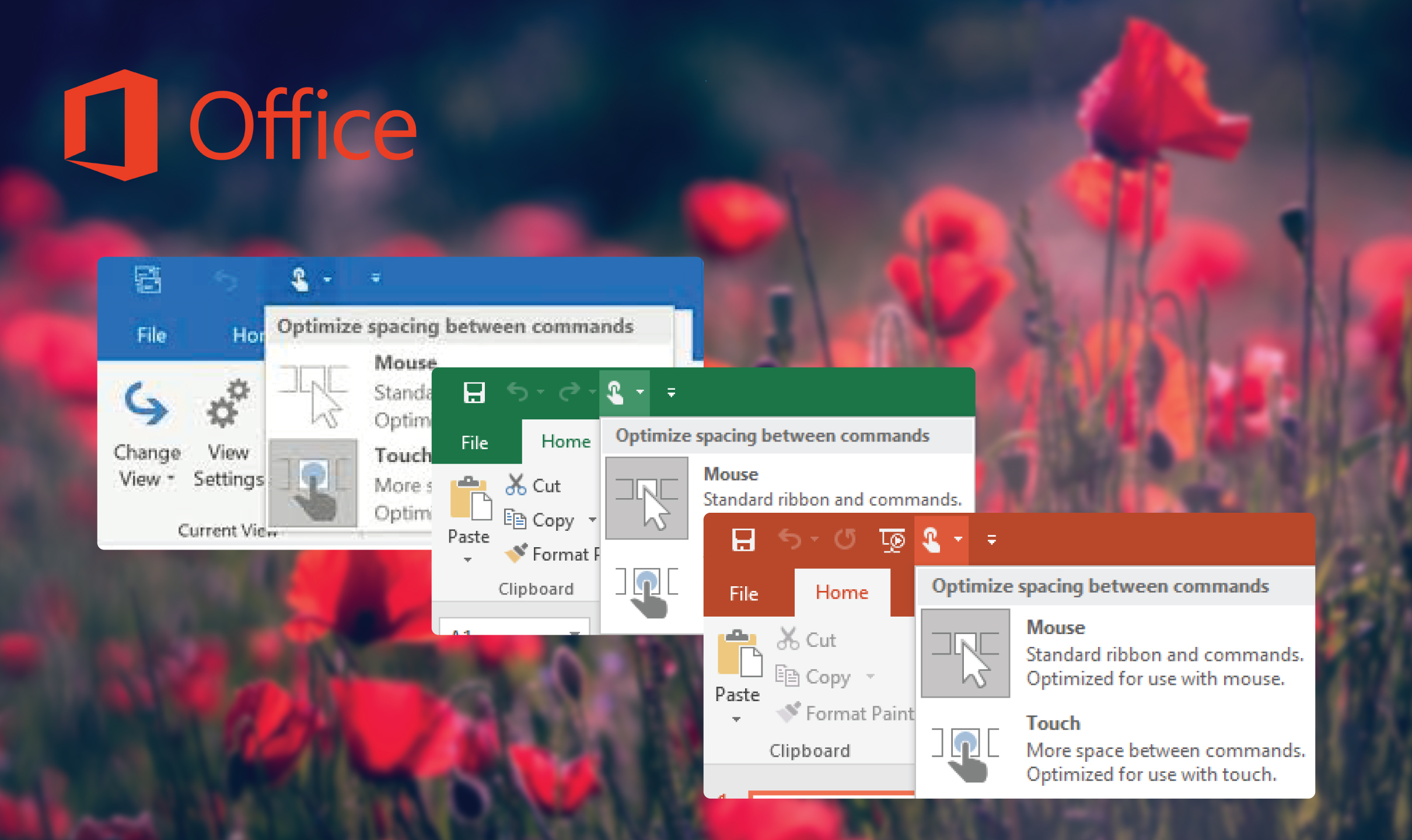This screenshot has height=840, width=1412.
Task: Click the Touch hand icon in Outlook menu
Action: click(x=313, y=483)
